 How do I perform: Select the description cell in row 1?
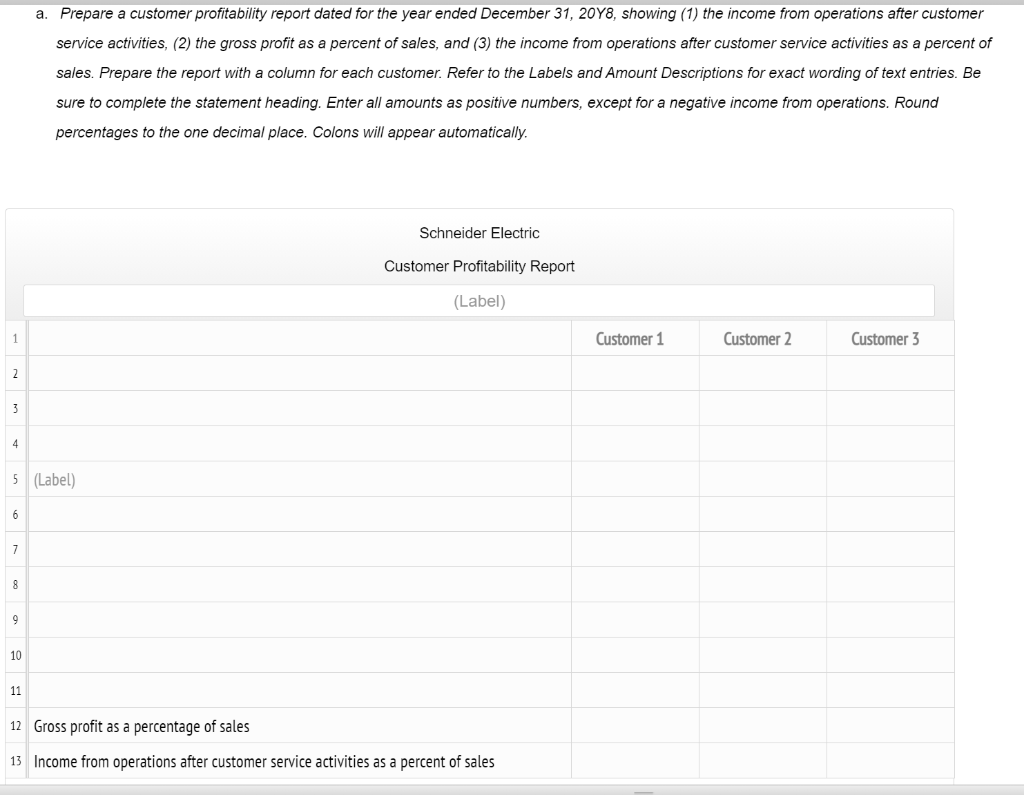click(297, 338)
